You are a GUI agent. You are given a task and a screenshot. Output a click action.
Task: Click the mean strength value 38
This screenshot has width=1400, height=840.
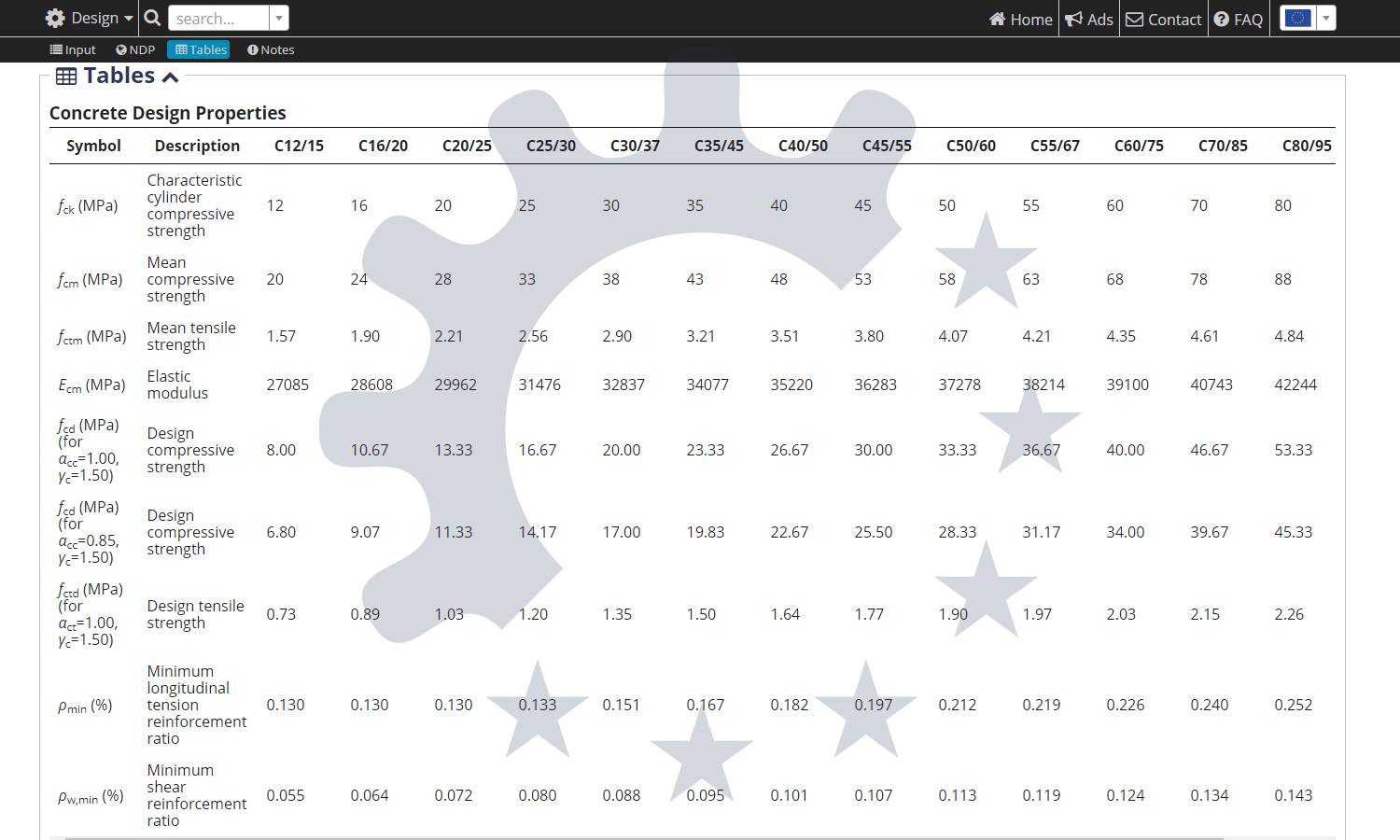pyautogui.click(x=611, y=279)
